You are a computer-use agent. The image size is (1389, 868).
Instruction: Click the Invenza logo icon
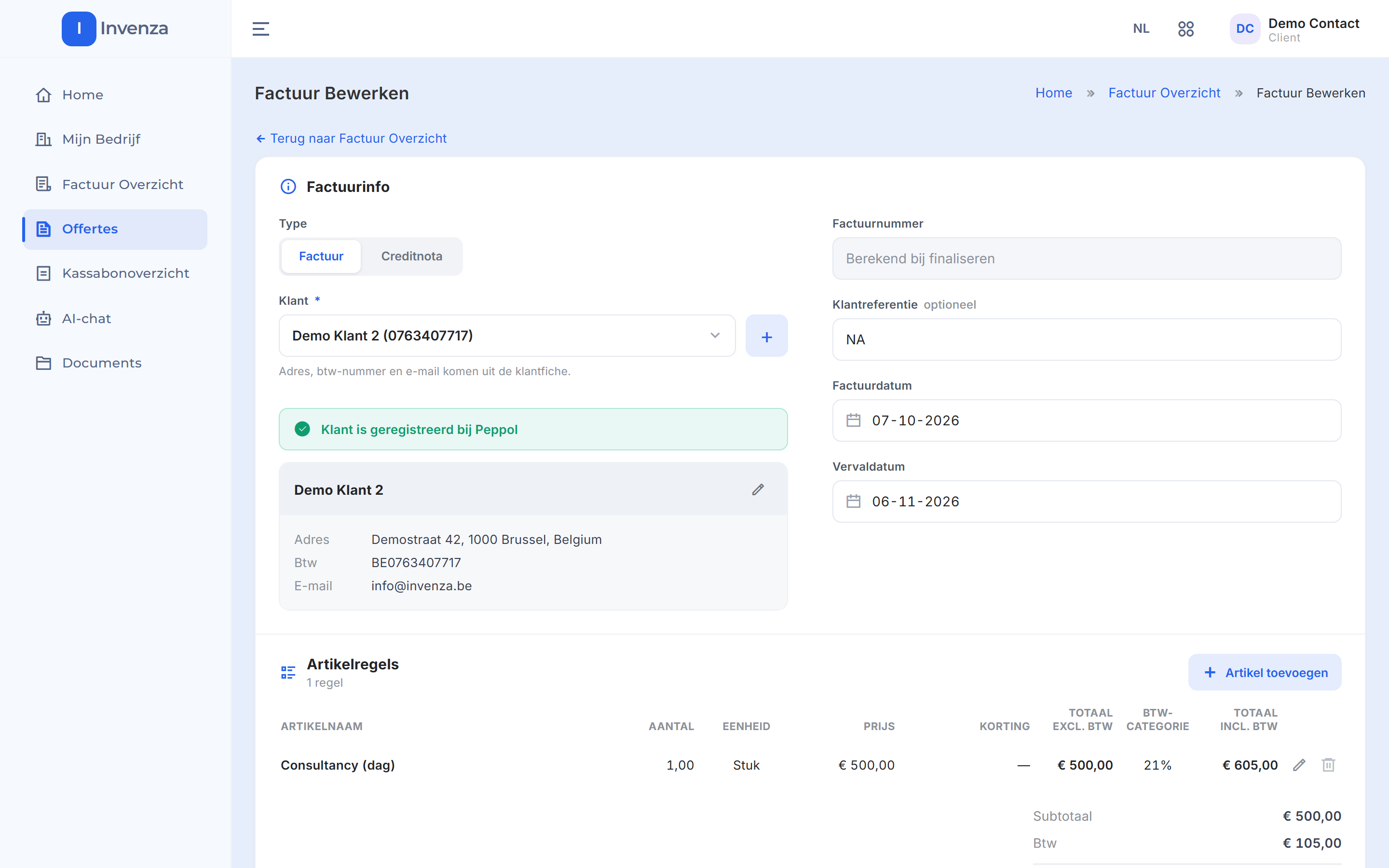pyautogui.click(x=79, y=28)
